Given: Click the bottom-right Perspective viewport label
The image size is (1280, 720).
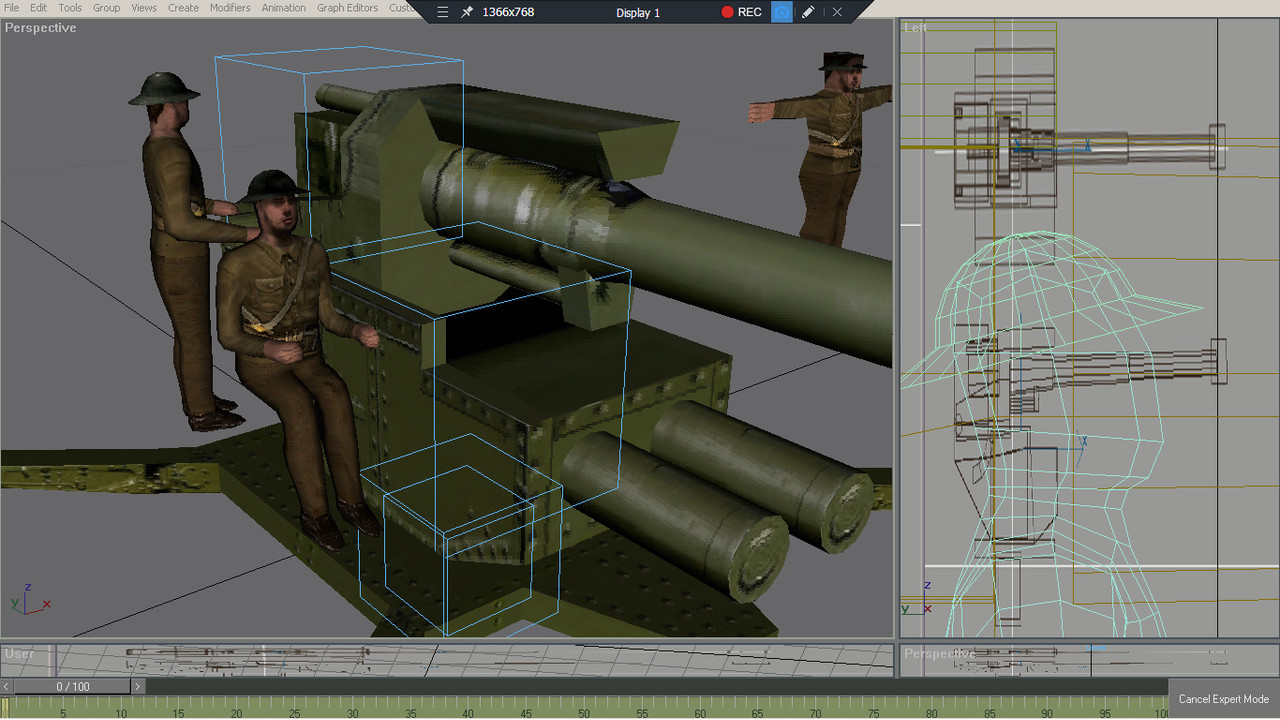Looking at the screenshot, I should [940, 654].
